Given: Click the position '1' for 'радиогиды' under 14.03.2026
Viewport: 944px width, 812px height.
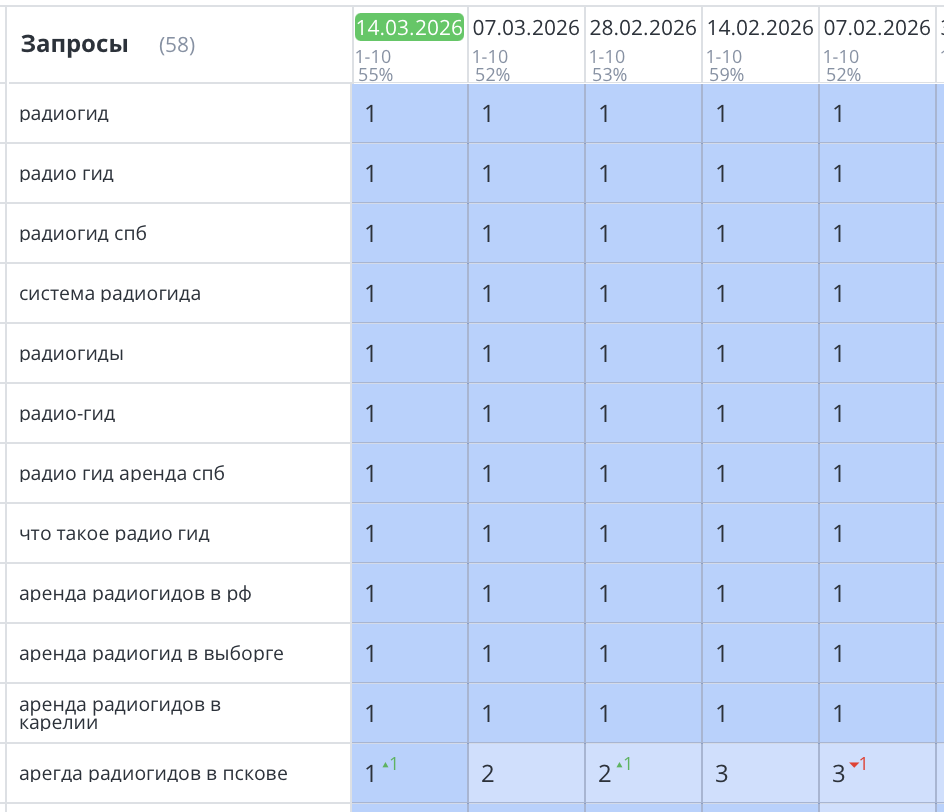Looking at the screenshot, I should pyautogui.click(x=369, y=353).
